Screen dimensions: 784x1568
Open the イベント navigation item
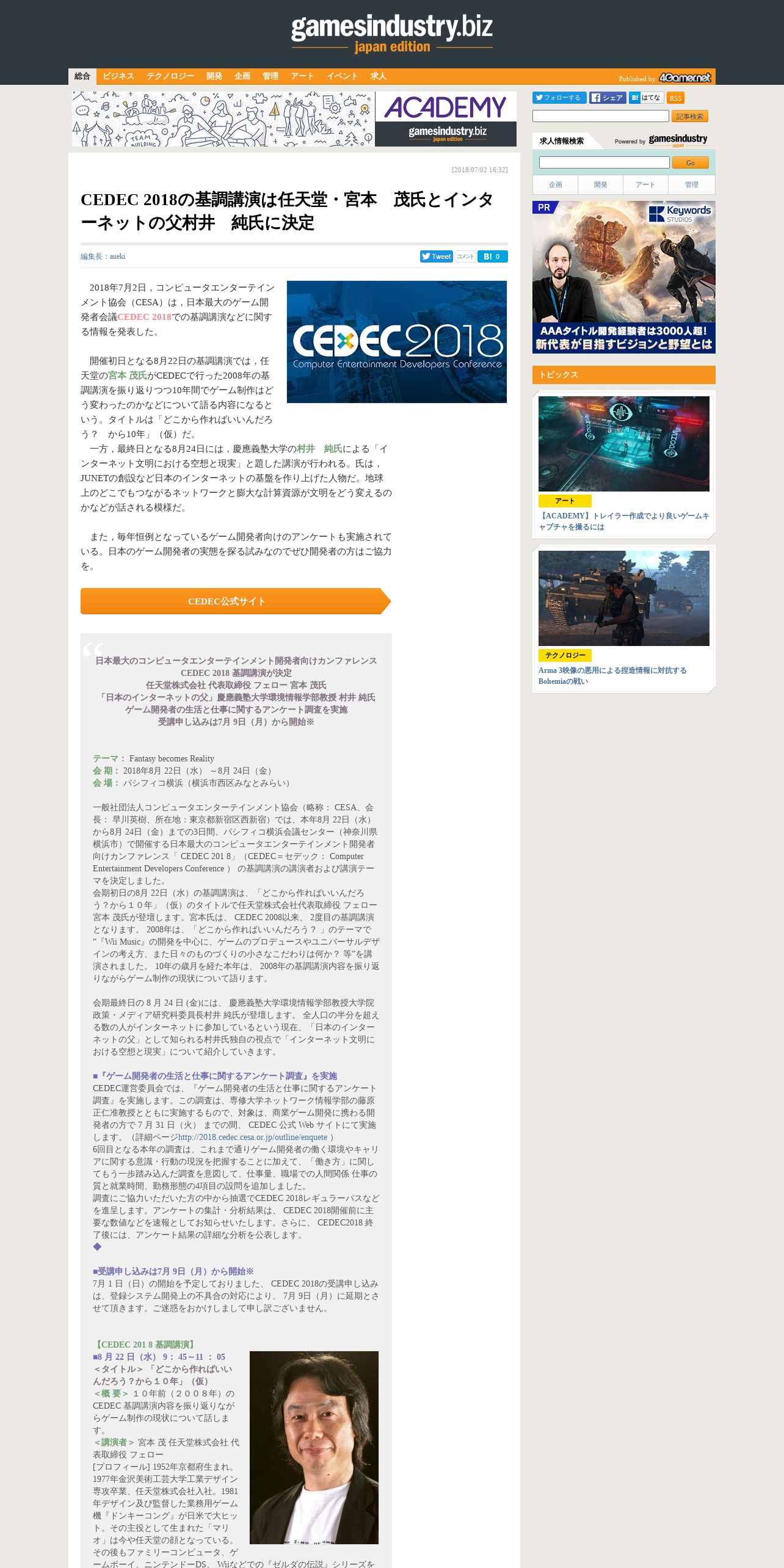(342, 76)
